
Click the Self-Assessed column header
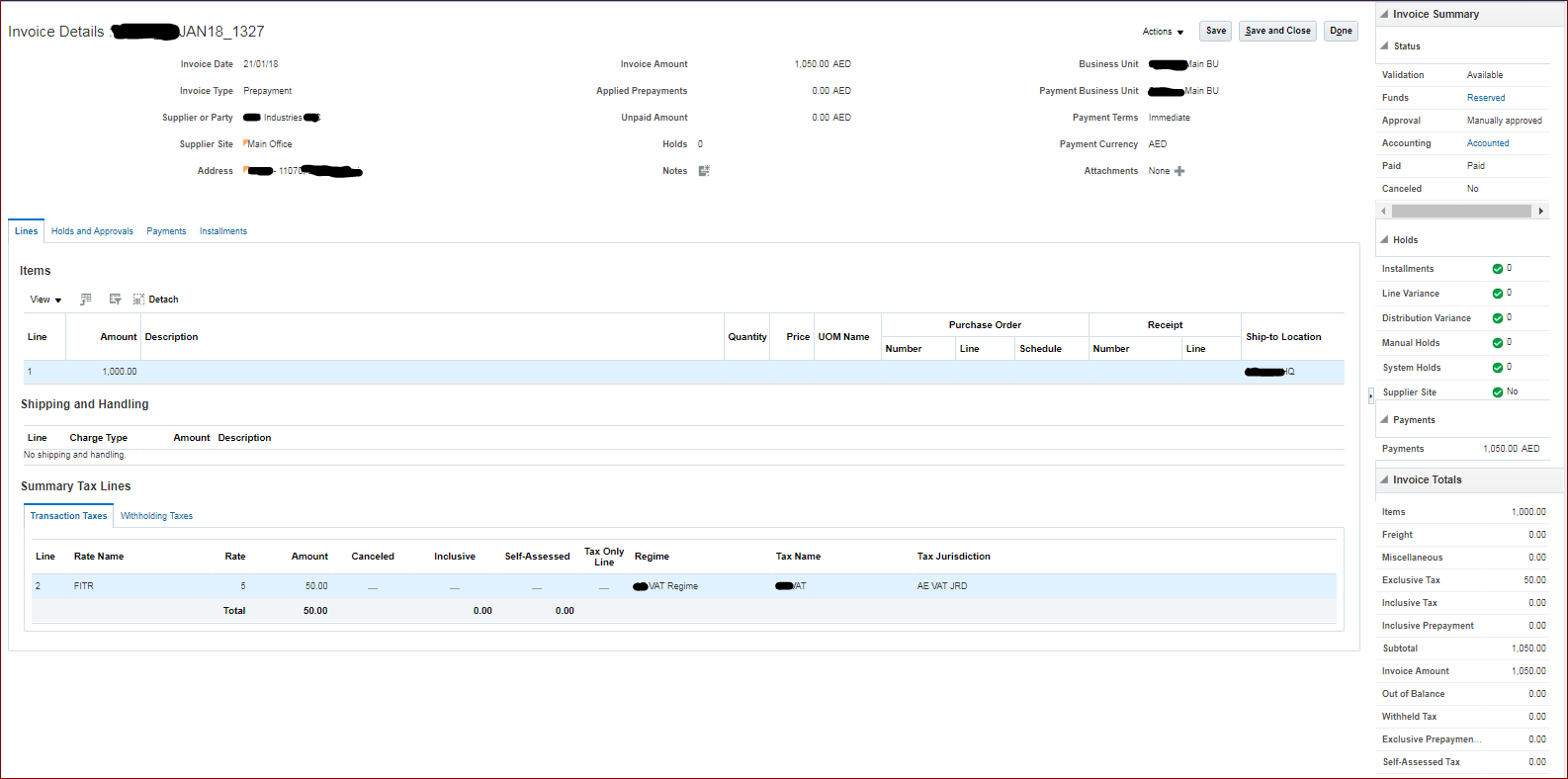tap(537, 557)
